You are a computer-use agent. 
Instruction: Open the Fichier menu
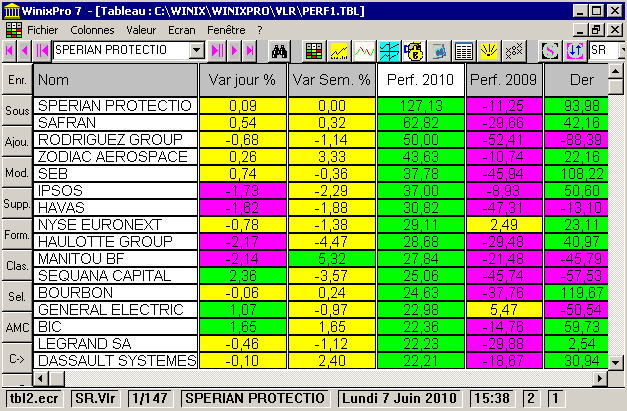[x=42, y=30]
